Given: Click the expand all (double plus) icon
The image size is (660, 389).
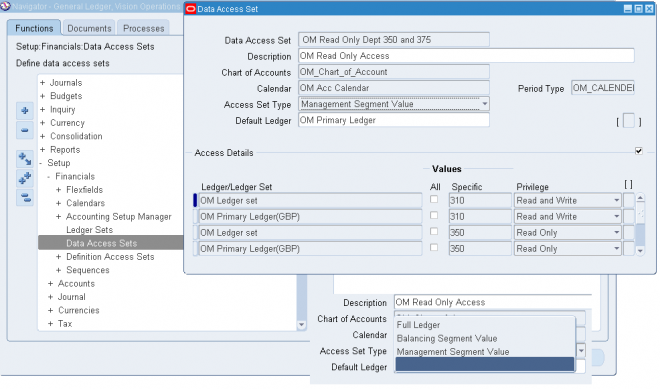Looking at the screenshot, I should 24,178.
